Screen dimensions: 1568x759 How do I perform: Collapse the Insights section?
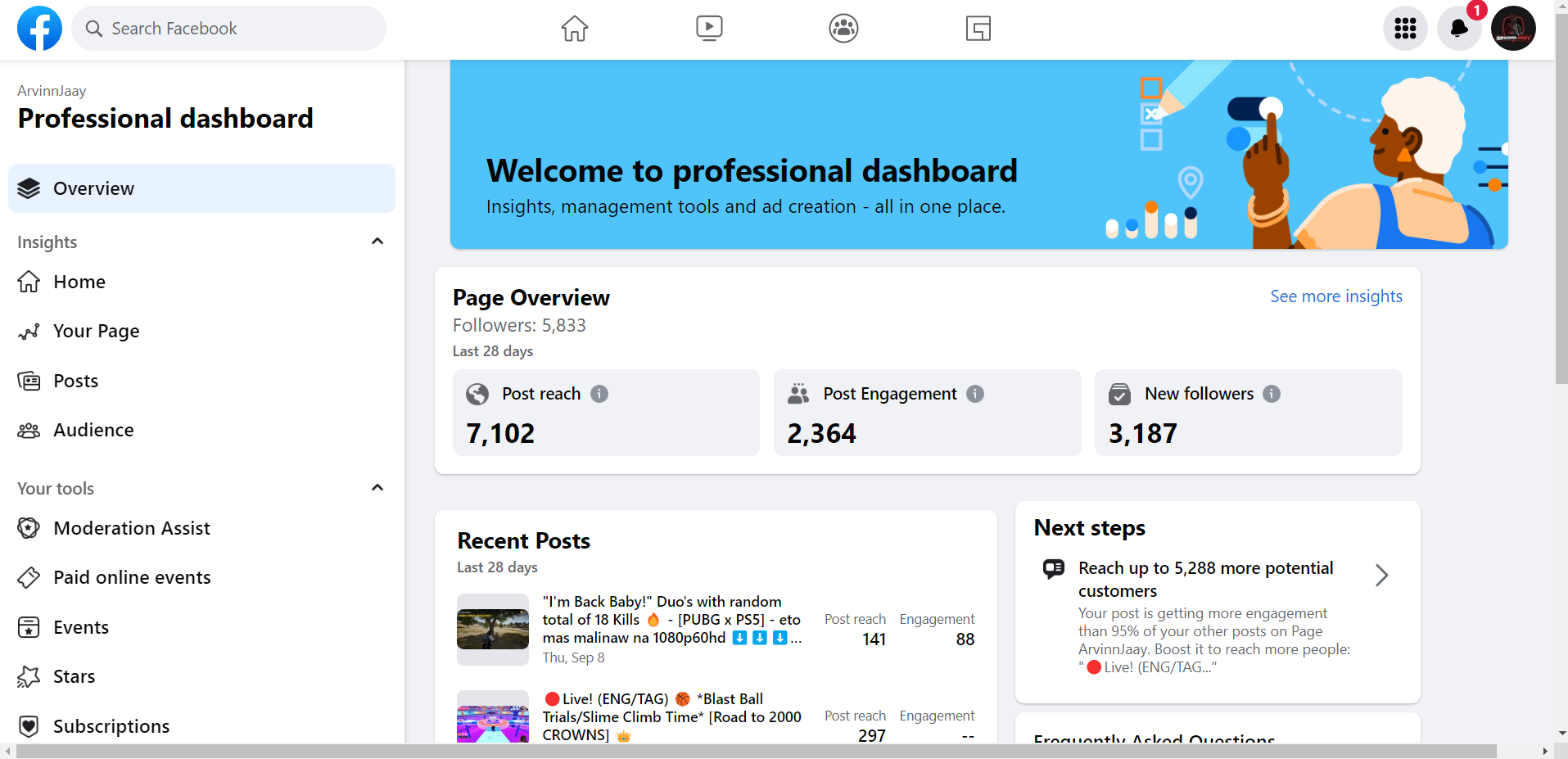pos(377,242)
